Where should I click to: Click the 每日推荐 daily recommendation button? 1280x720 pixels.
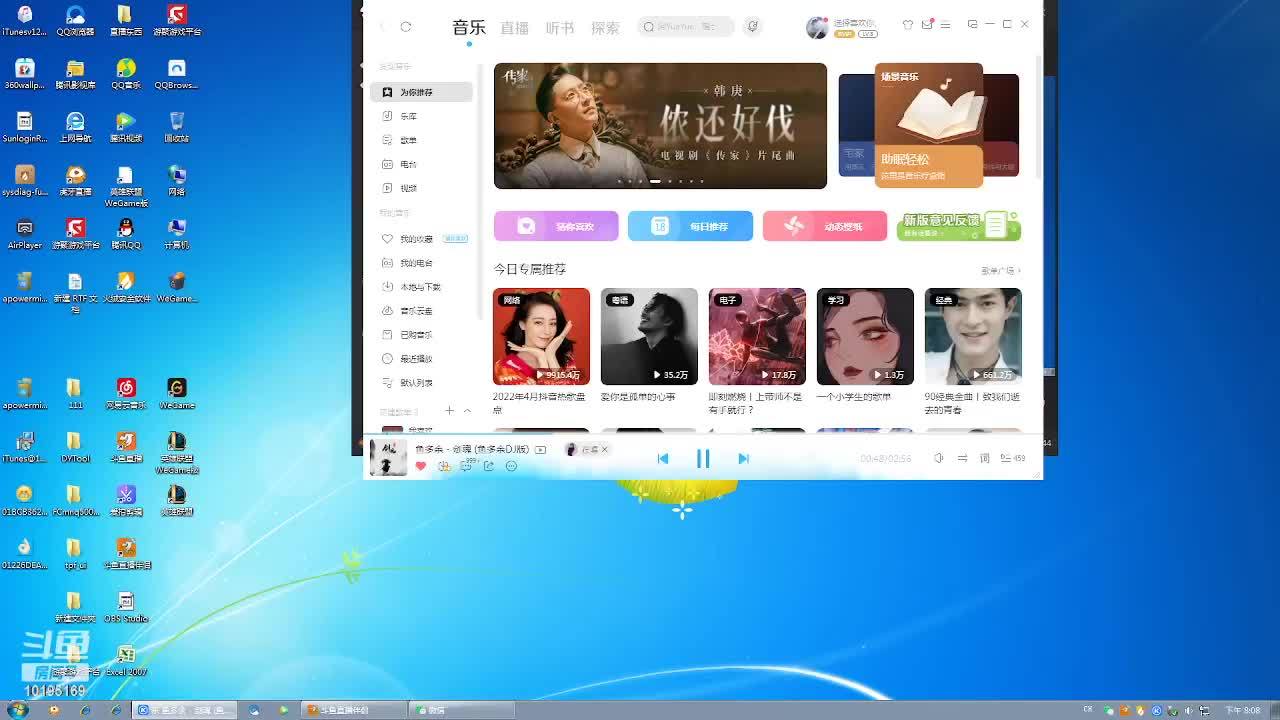point(690,226)
